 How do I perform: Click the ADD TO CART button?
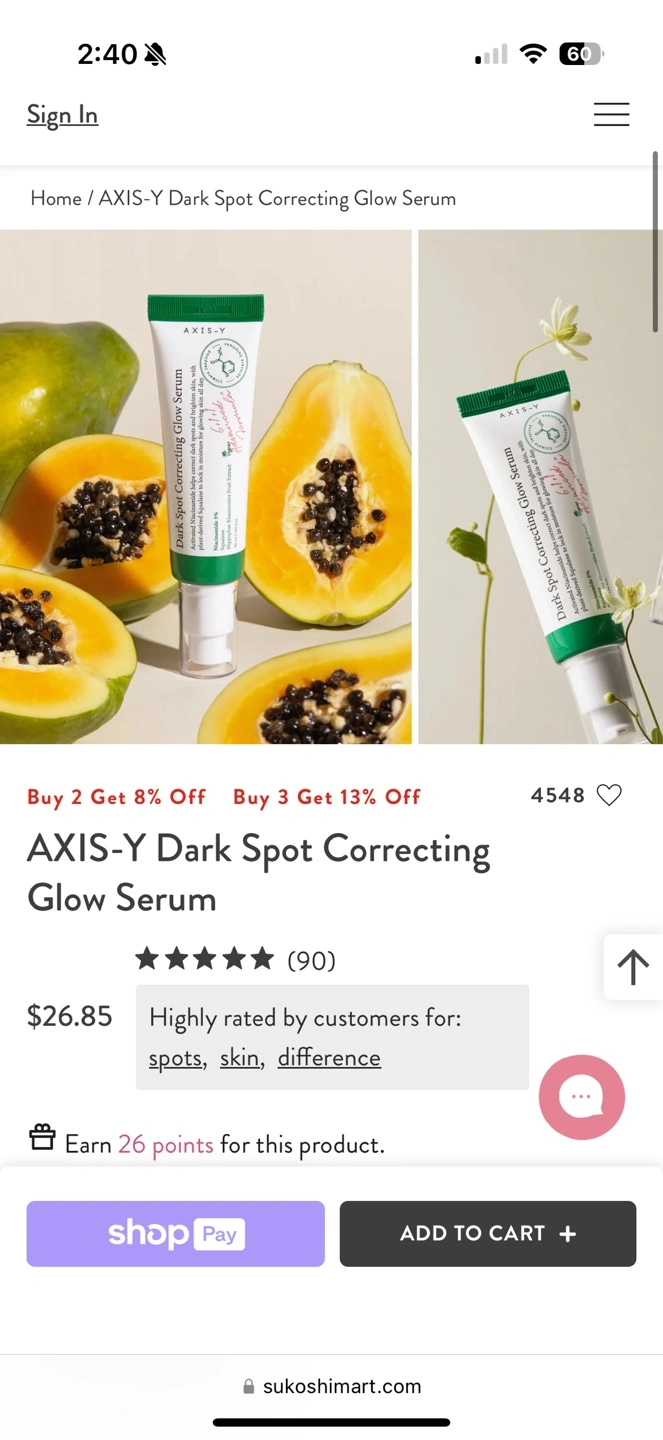tap(488, 1234)
